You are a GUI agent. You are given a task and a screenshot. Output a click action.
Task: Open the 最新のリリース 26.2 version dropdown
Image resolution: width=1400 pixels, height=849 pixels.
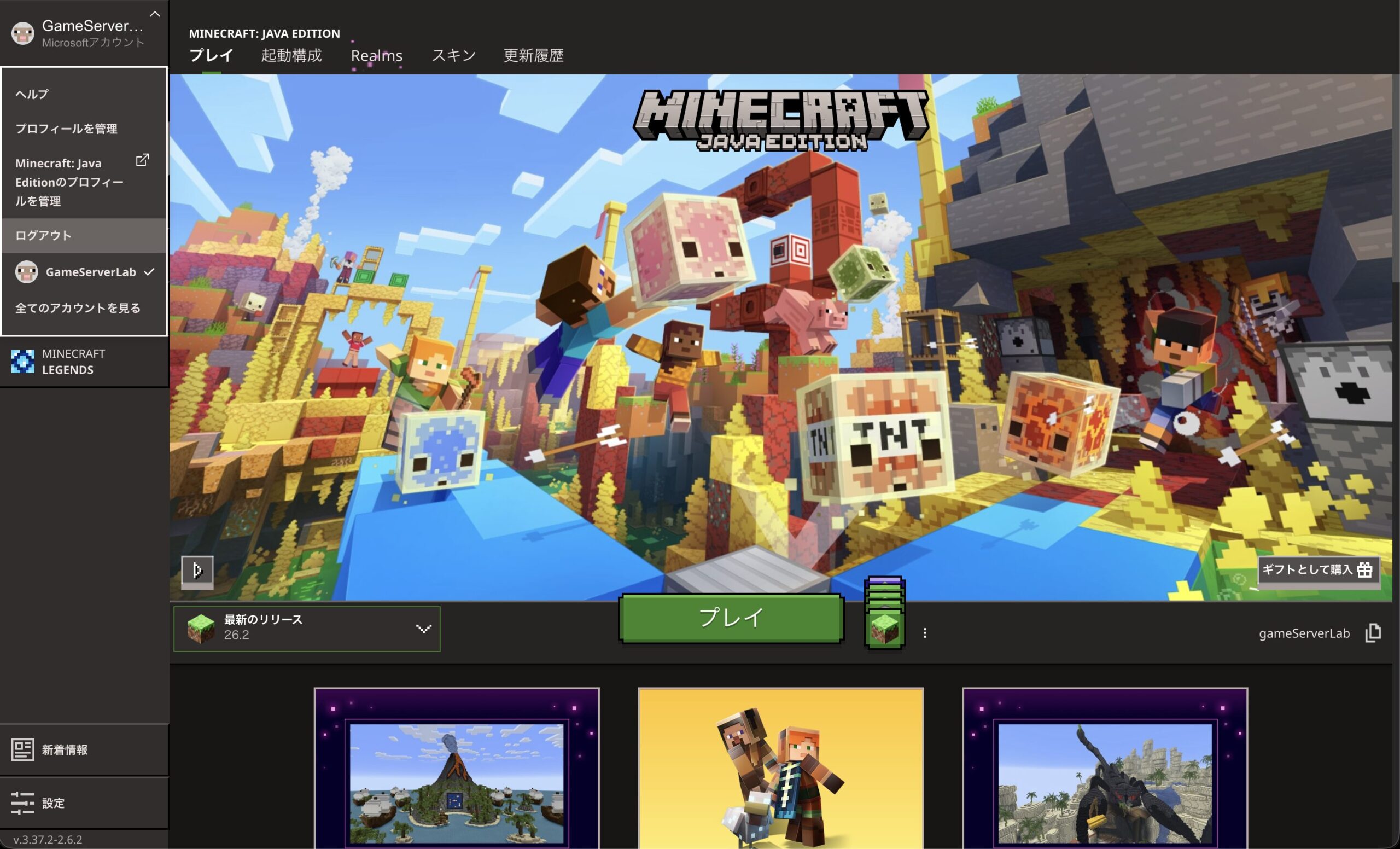click(307, 629)
